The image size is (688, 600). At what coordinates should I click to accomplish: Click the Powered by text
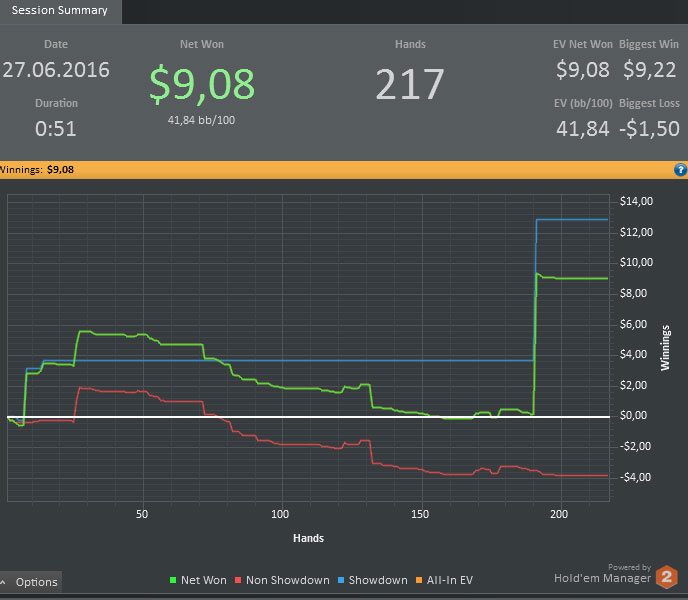tap(629, 567)
